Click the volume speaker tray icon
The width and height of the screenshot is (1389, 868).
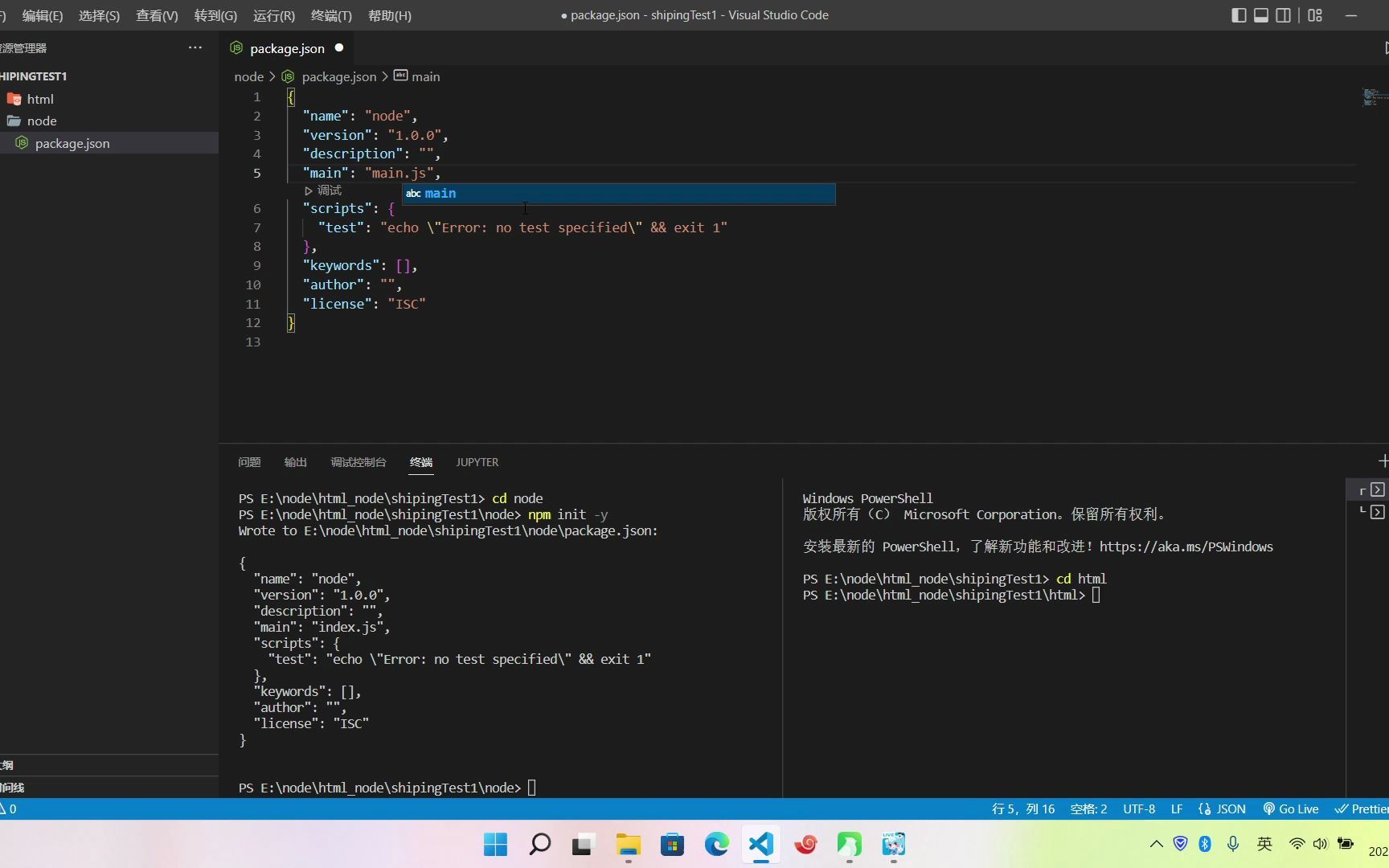coord(1320,844)
